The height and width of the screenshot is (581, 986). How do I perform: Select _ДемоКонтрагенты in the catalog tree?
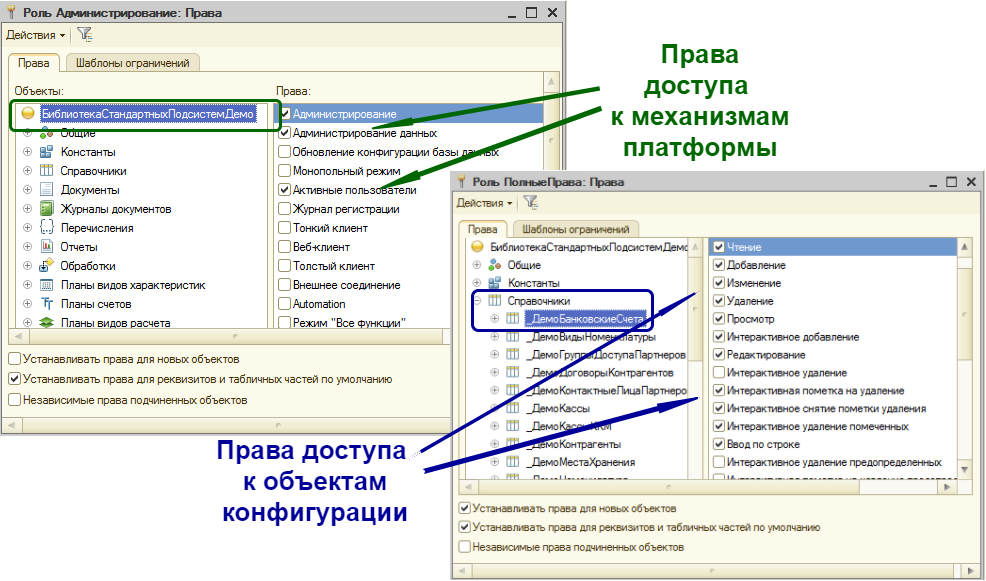575,444
